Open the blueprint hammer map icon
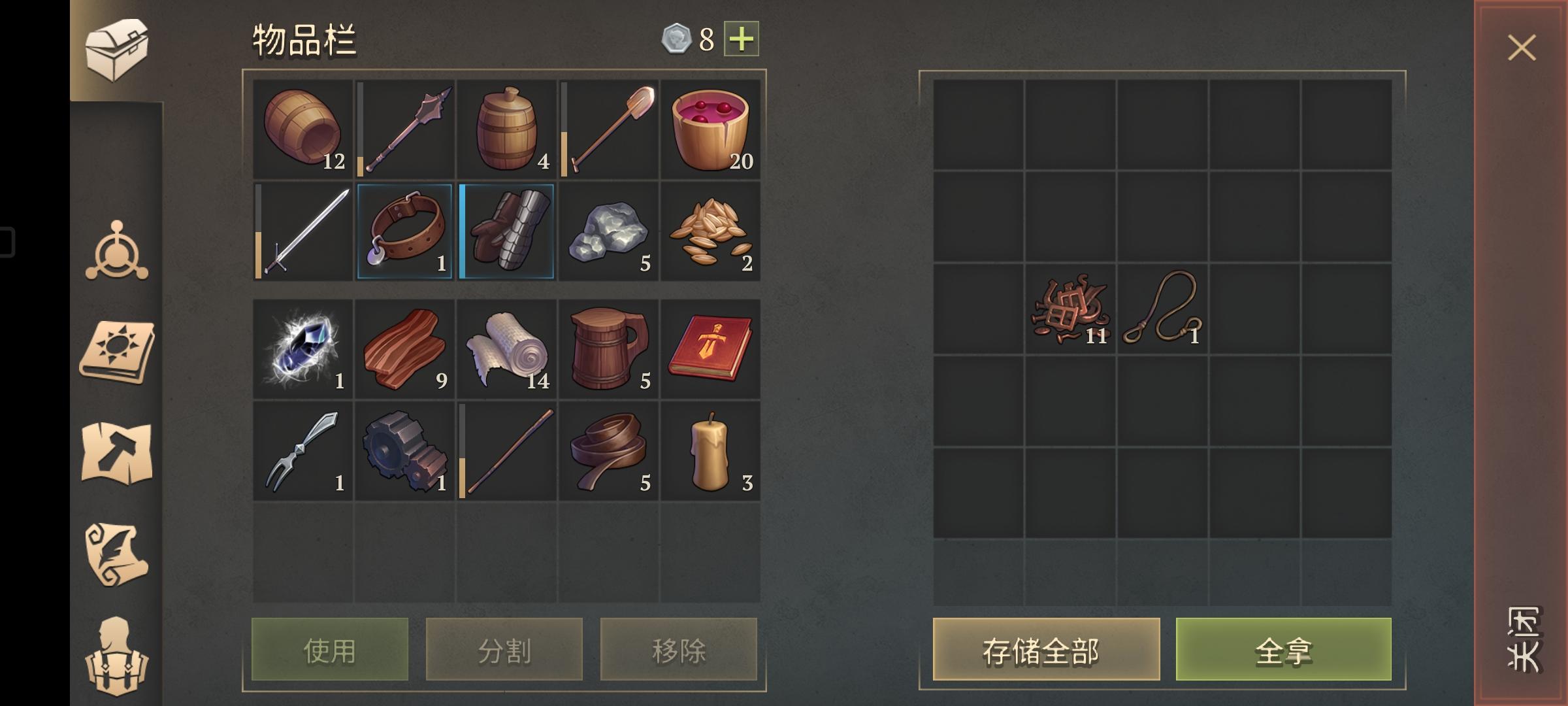1568x706 pixels. (x=117, y=452)
